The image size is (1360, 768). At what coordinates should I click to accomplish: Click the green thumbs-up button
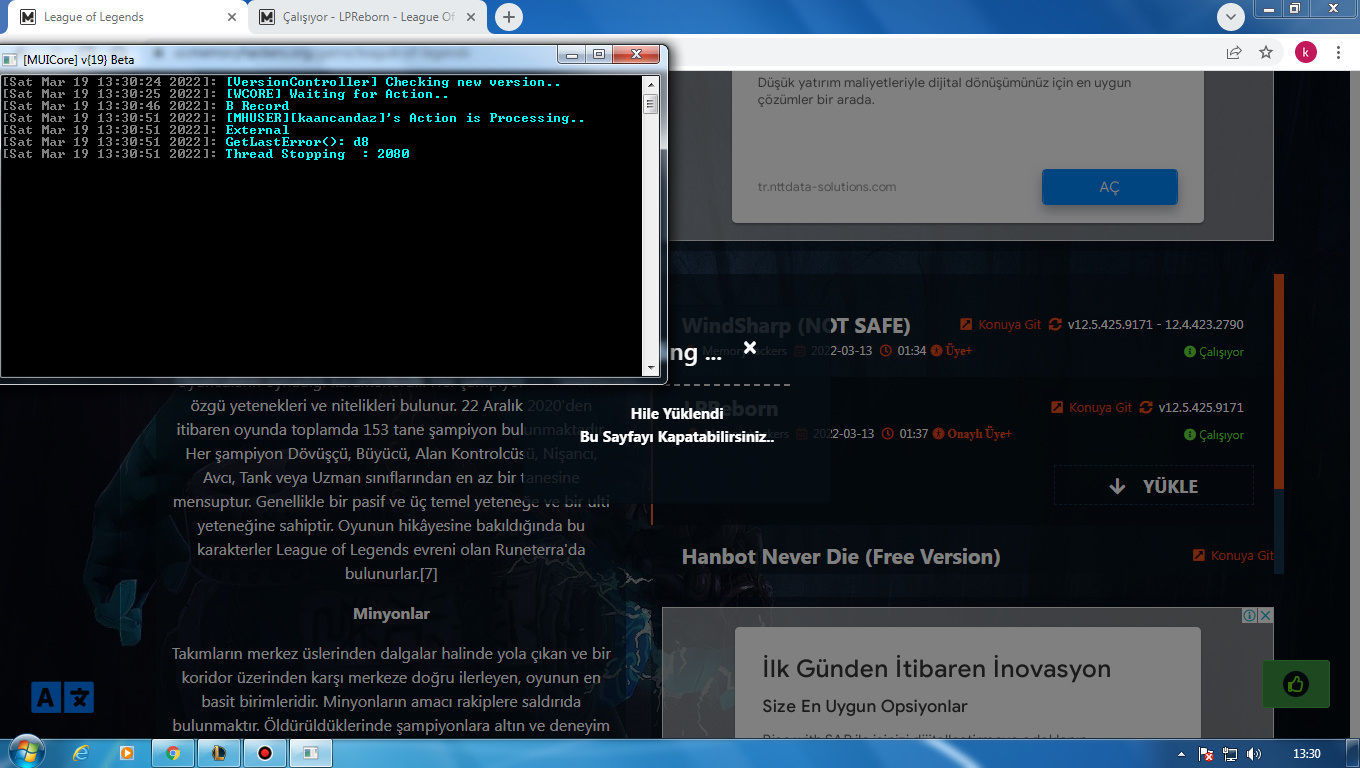pos(1296,684)
